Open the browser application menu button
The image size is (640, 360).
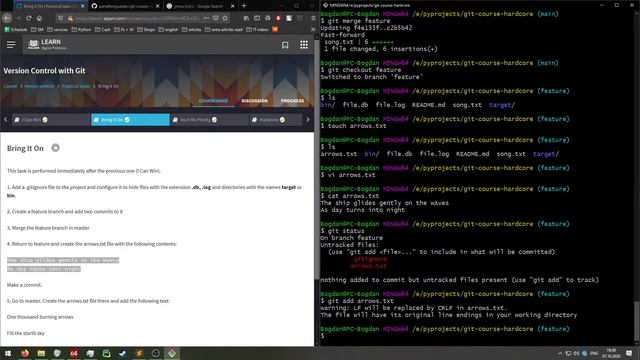click(x=313, y=18)
